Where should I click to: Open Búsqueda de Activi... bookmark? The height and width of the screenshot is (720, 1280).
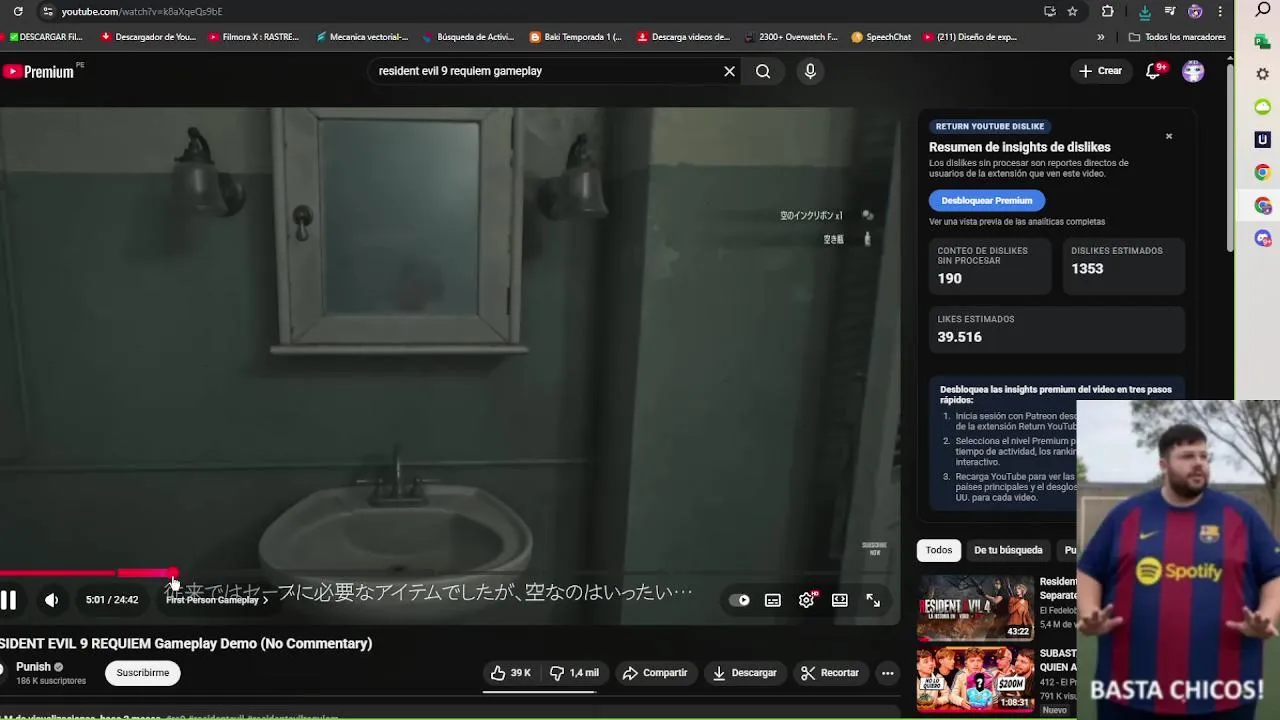coord(468,37)
